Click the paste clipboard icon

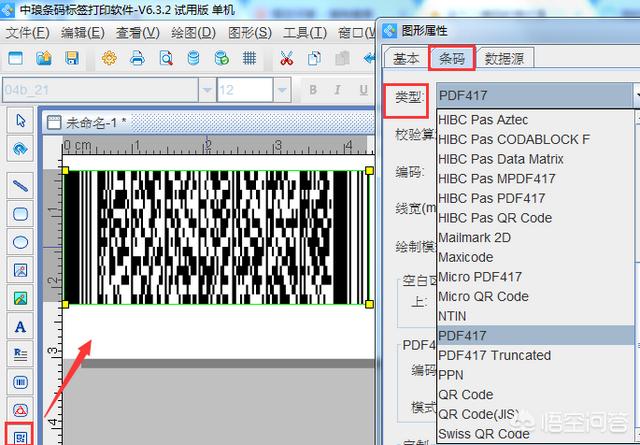tap(342, 58)
